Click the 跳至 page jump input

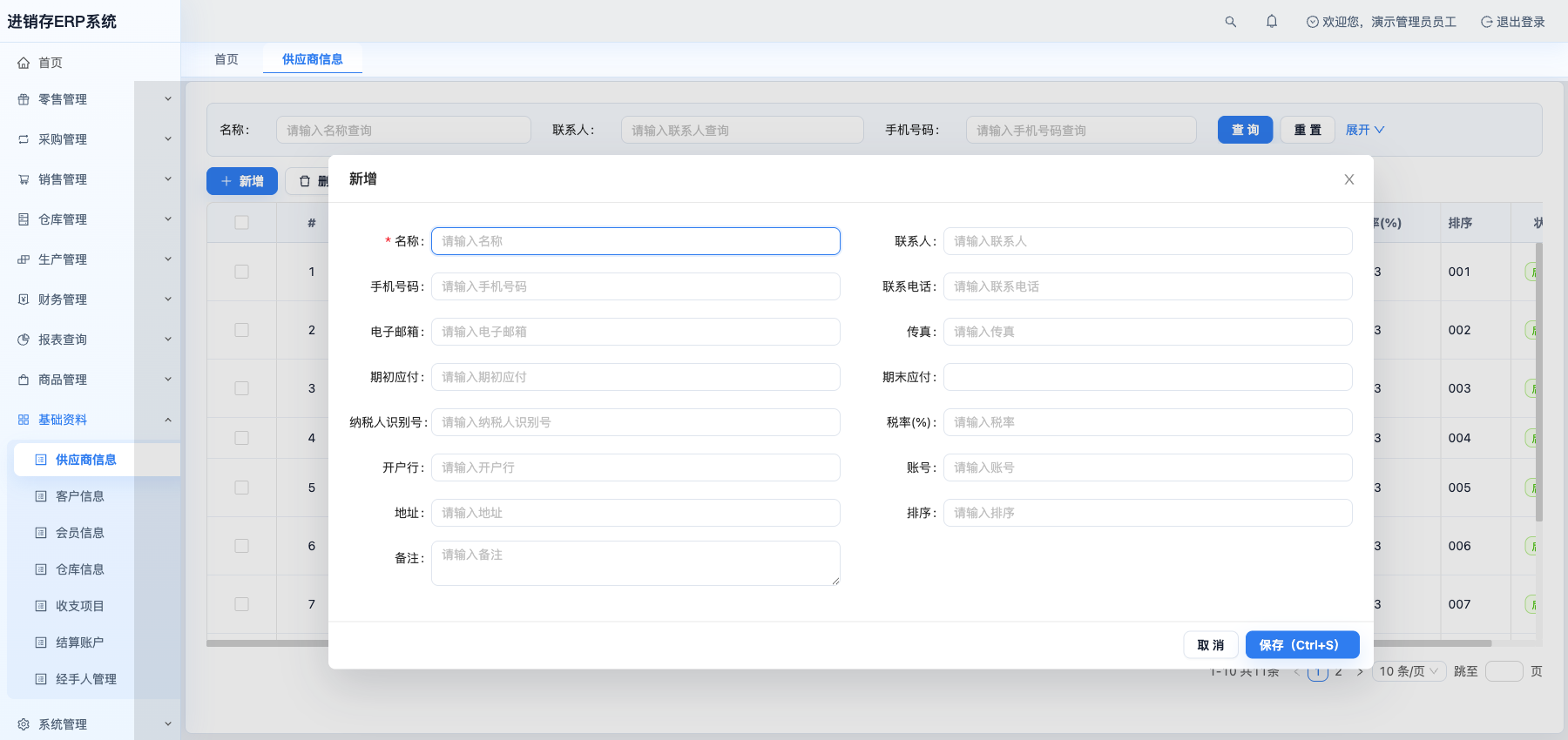tap(1504, 671)
